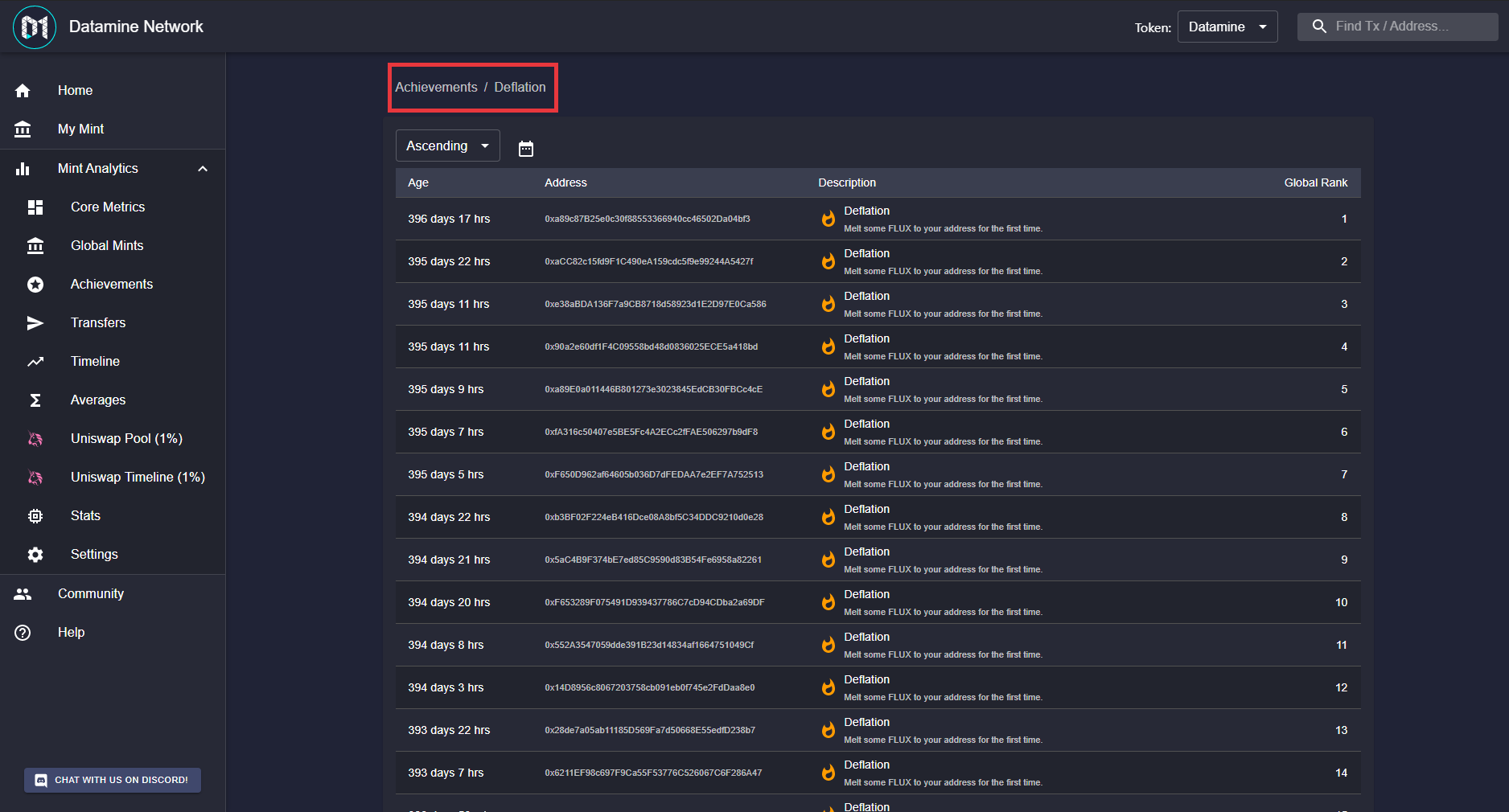1509x812 pixels.
Task: Open the Community page
Action: (x=113, y=594)
